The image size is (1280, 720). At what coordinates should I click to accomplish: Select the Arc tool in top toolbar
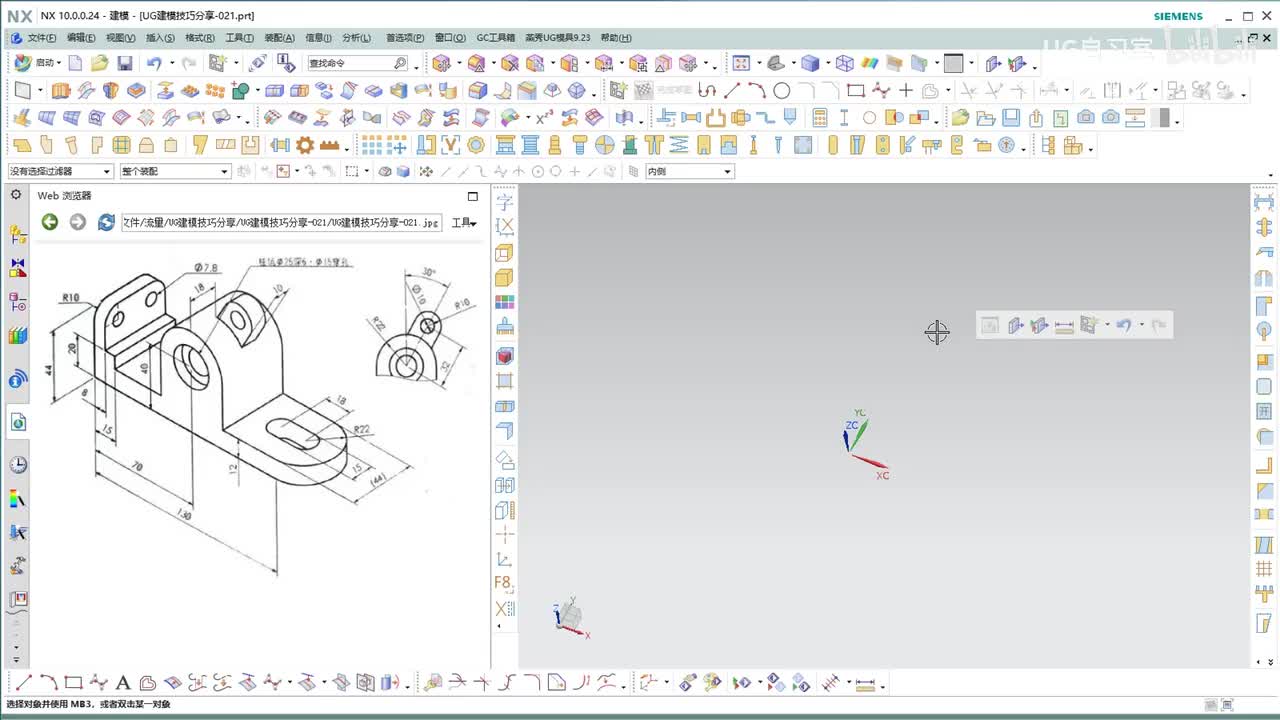(x=757, y=90)
